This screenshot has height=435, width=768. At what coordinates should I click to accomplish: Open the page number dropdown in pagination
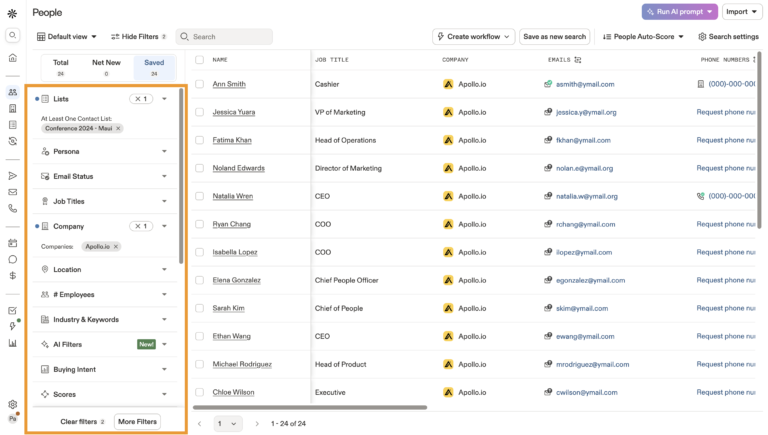click(228, 424)
